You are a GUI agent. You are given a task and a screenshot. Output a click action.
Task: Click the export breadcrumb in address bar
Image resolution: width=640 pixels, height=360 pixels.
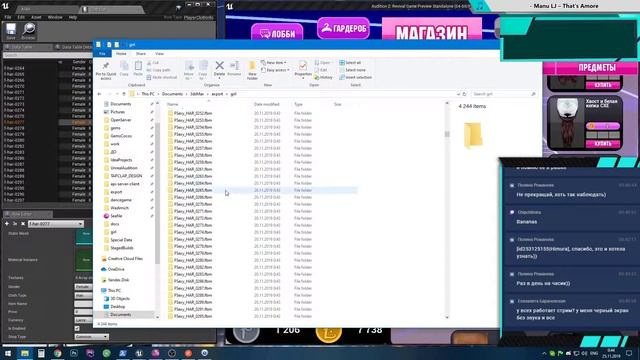point(217,94)
